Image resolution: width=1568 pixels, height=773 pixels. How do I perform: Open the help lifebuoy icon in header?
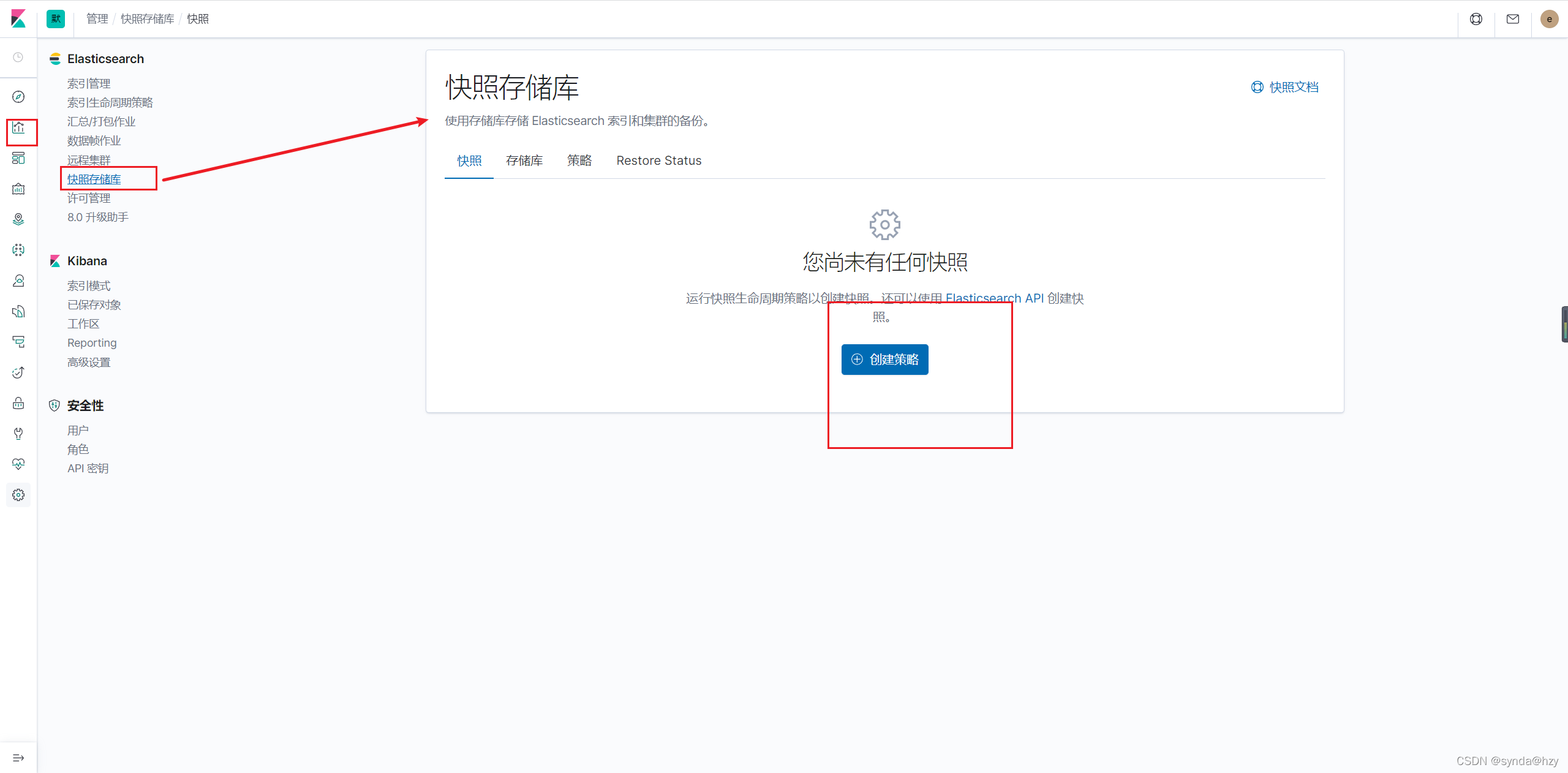pos(1476,19)
